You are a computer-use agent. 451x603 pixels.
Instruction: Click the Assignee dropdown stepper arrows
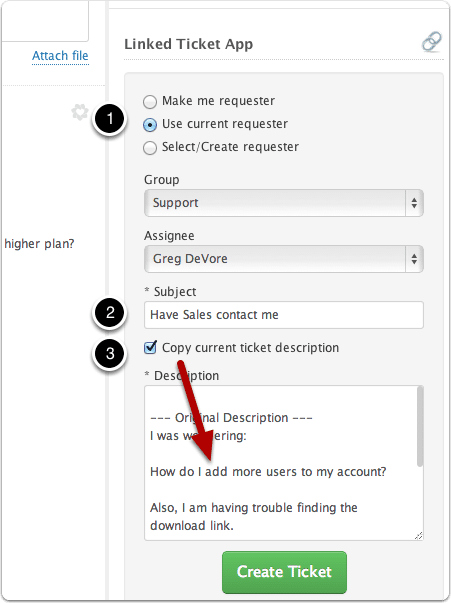414,259
